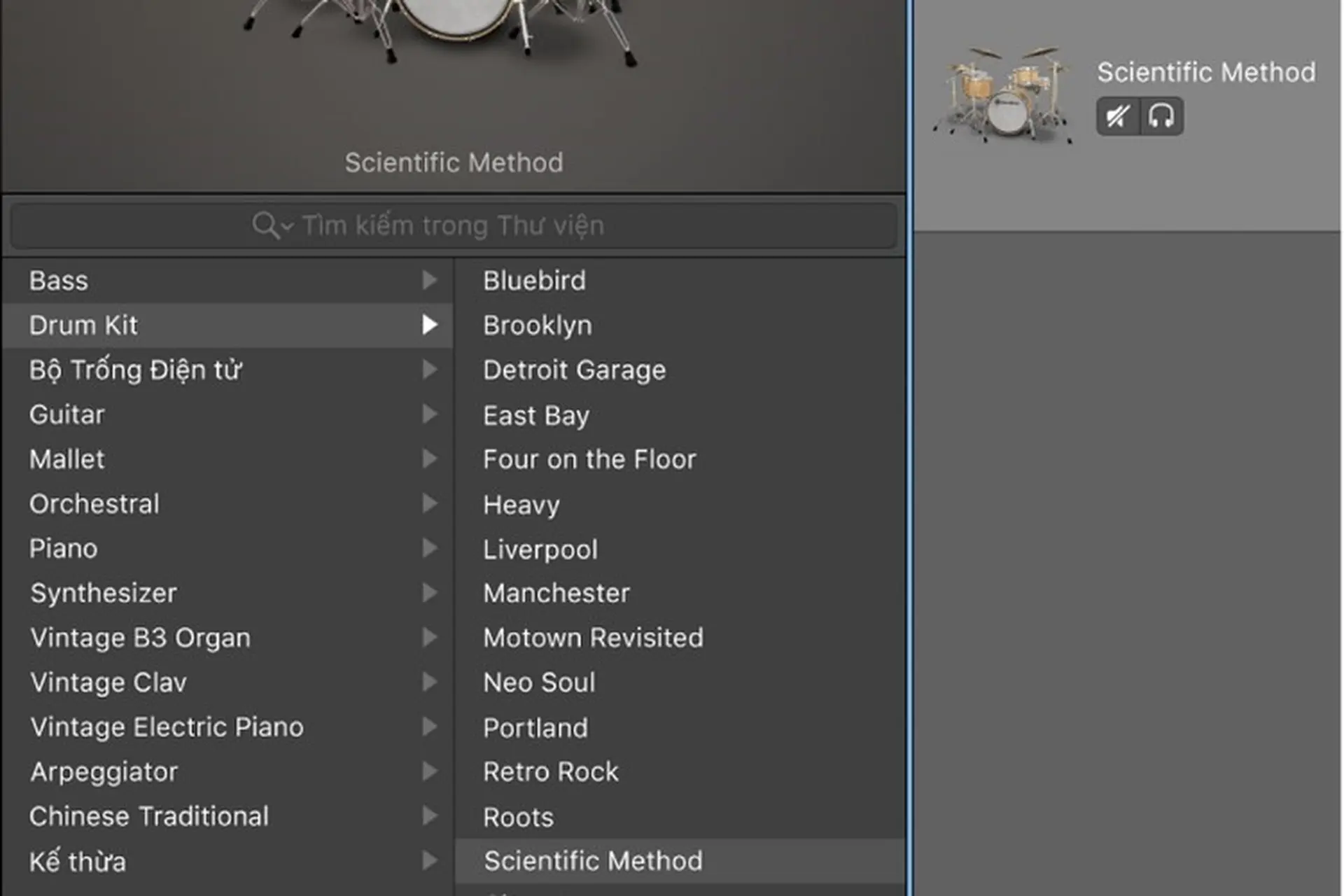Click the Drum Kit disclosure arrow

click(x=430, y=325)
